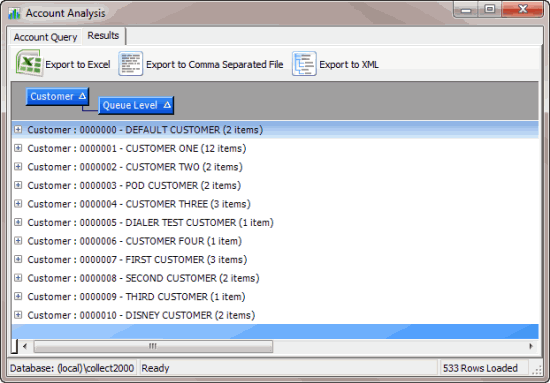Select the Results tab
The image size is (550, 383).
103,36
